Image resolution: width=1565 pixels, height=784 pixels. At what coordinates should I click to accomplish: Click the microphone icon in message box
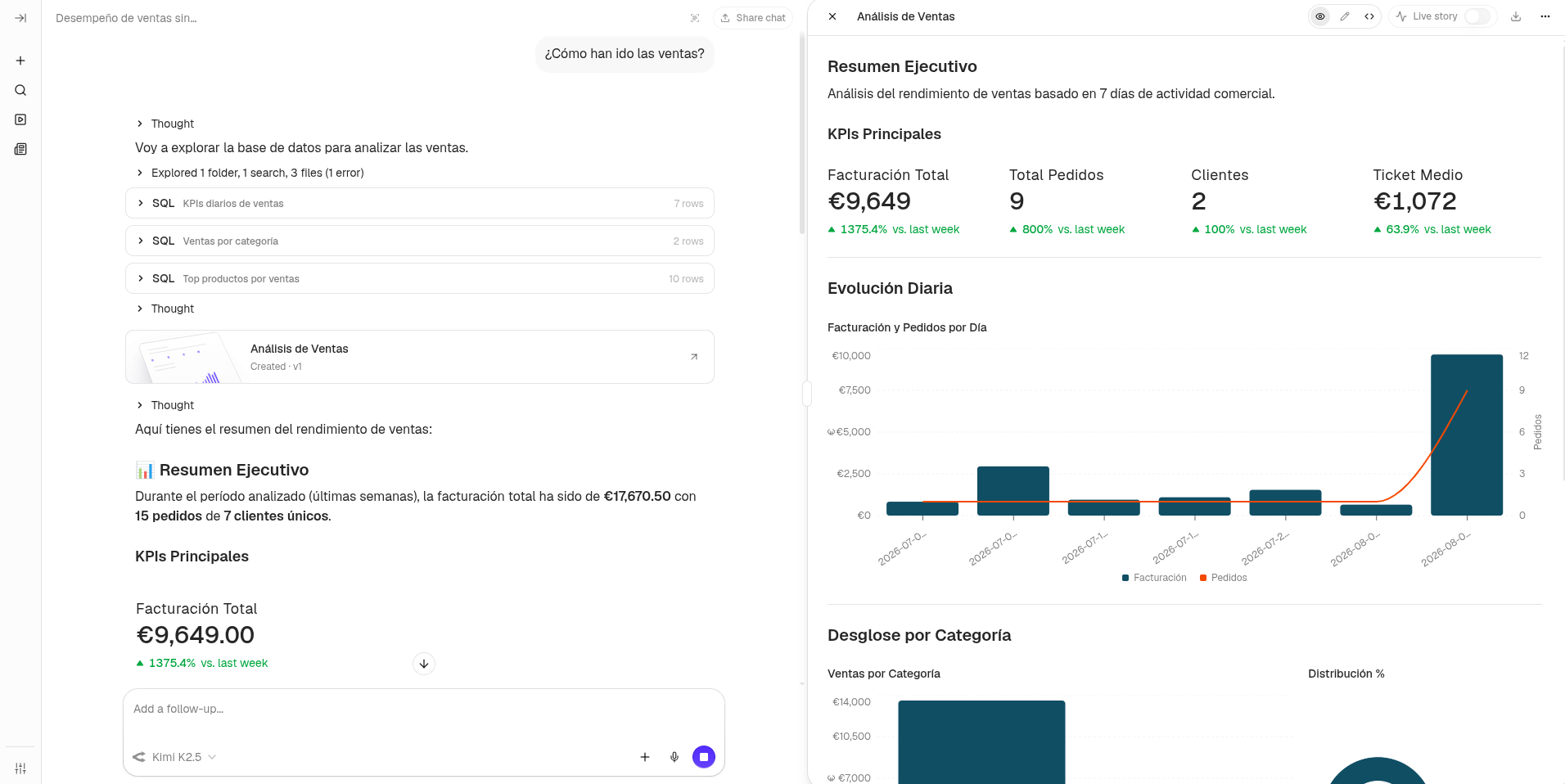674,757
